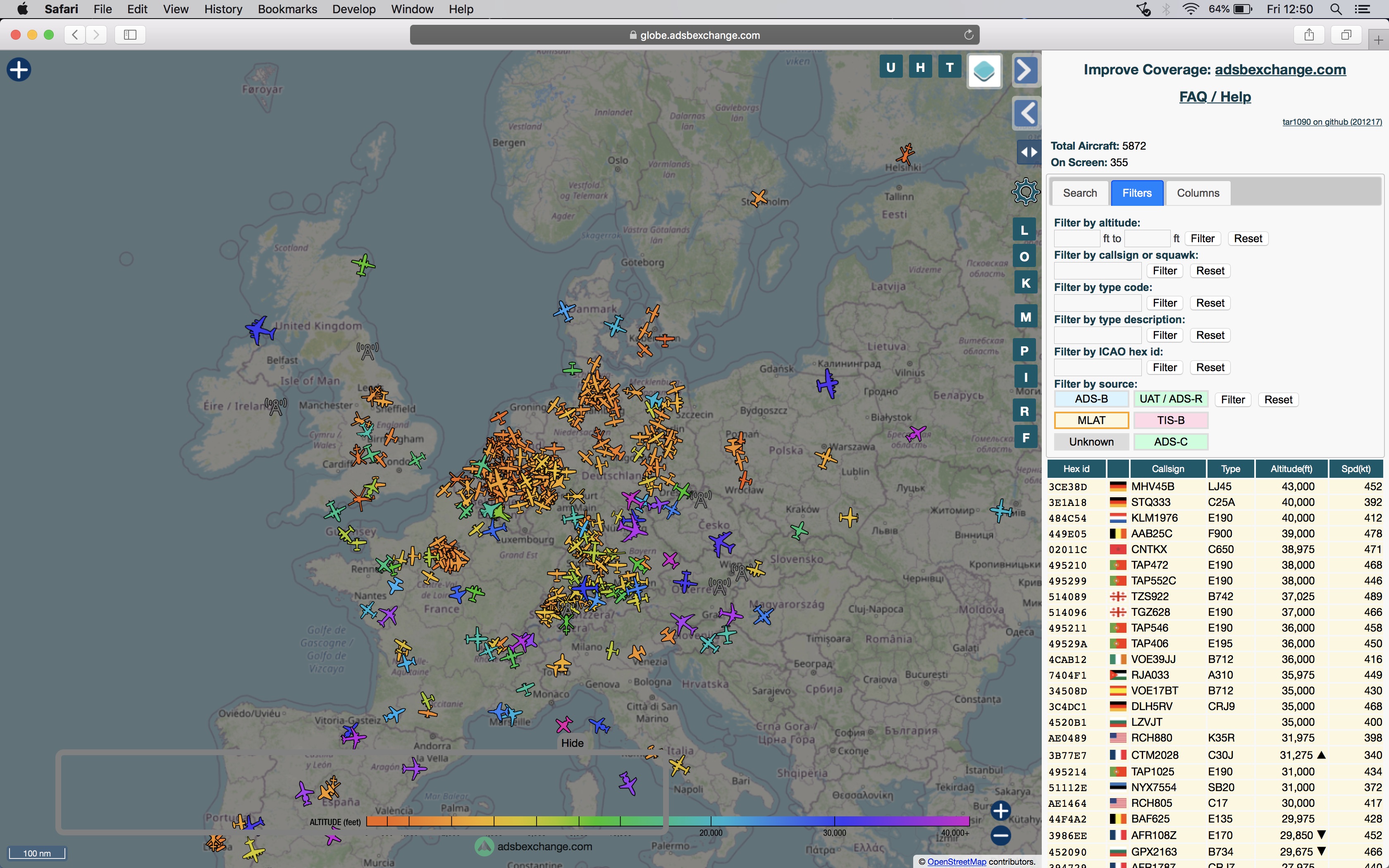1389x868 pixels.
Task: Toggle the O map option button
Action: (1024, 257)
